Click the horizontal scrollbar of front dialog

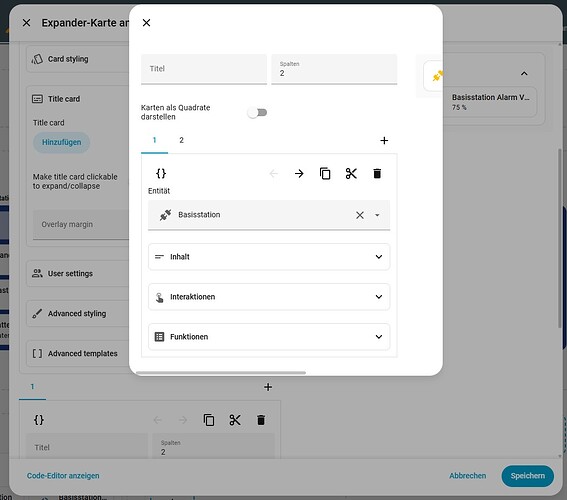point(221,372)
